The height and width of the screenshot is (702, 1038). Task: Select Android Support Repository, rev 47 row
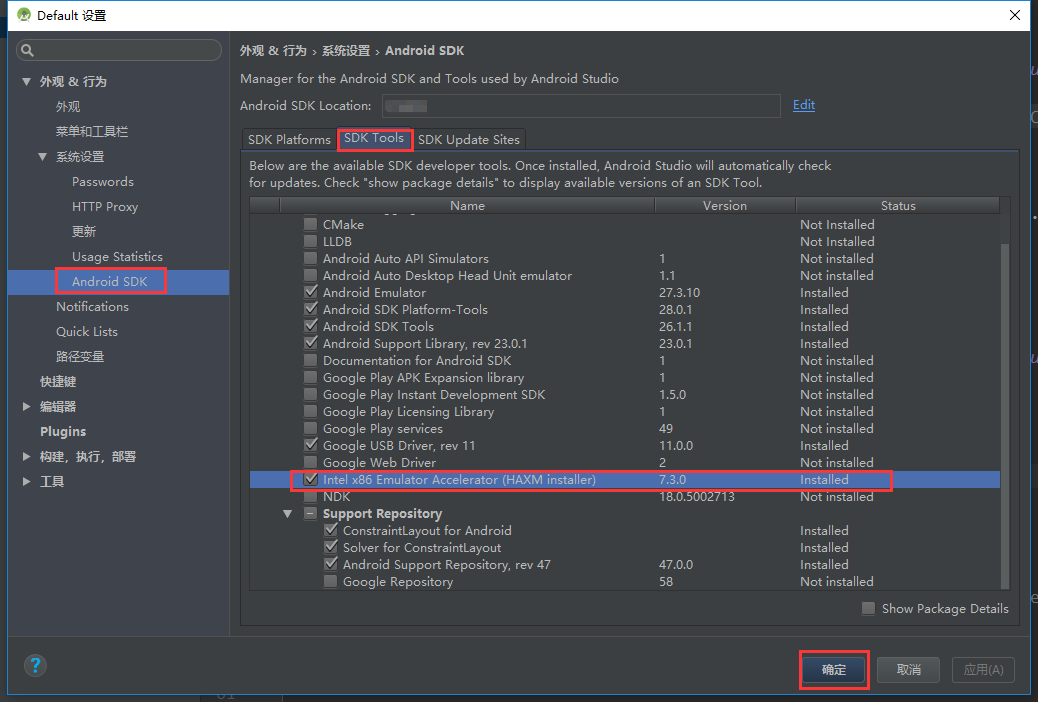click(x=624, y=564)
